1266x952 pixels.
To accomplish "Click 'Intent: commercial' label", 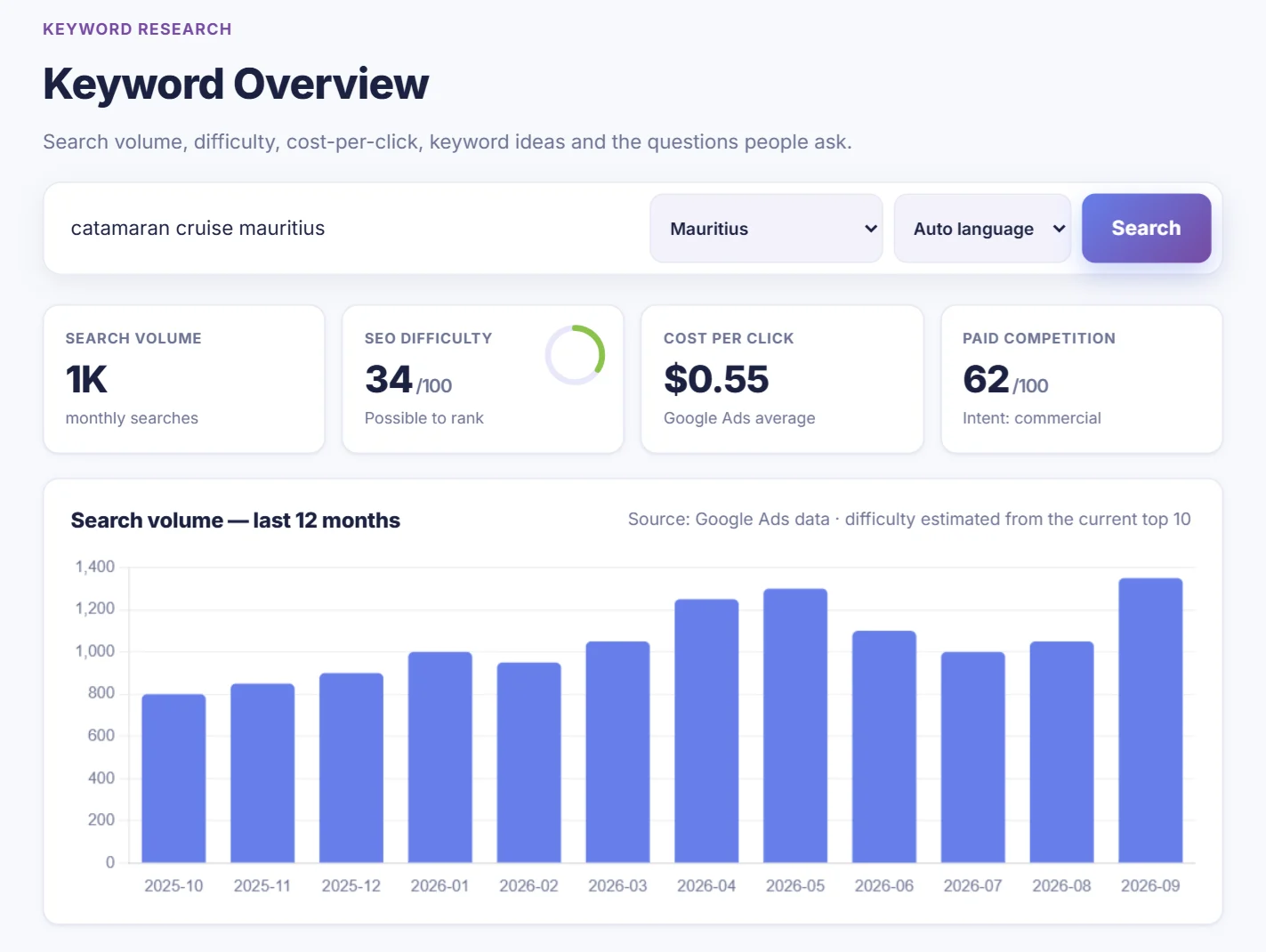I will 1032,418.
